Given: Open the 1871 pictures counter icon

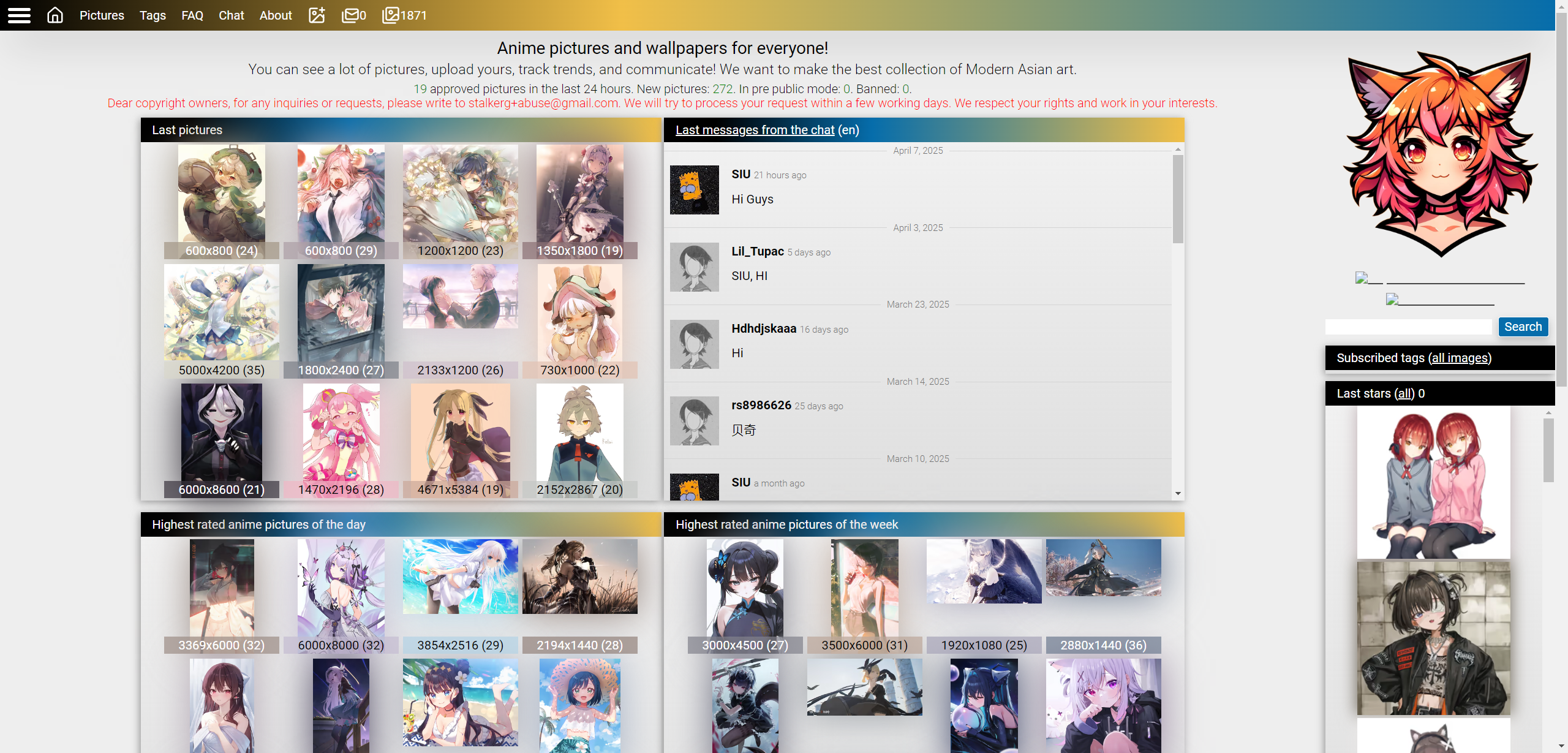Looking at the screenshot, I should [x=390, y=15].
